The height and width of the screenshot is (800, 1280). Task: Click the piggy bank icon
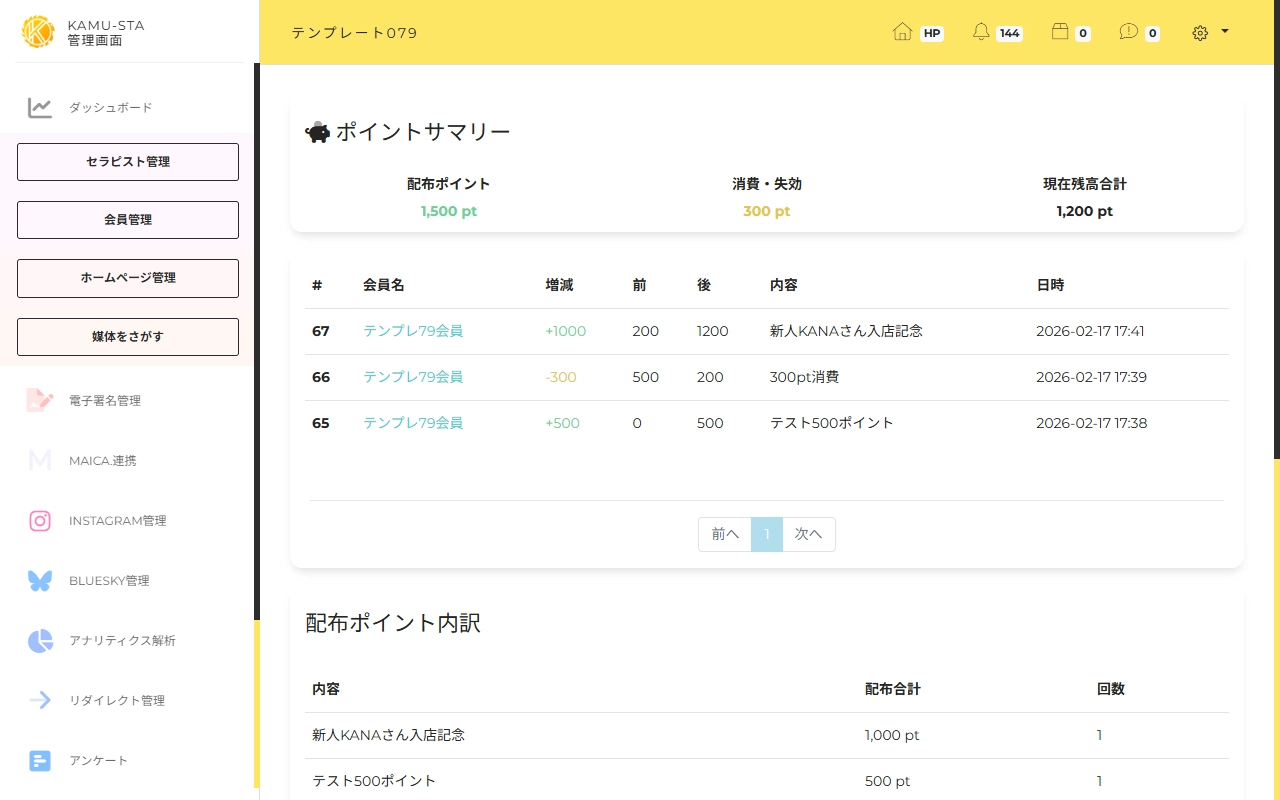click(318, 132)
